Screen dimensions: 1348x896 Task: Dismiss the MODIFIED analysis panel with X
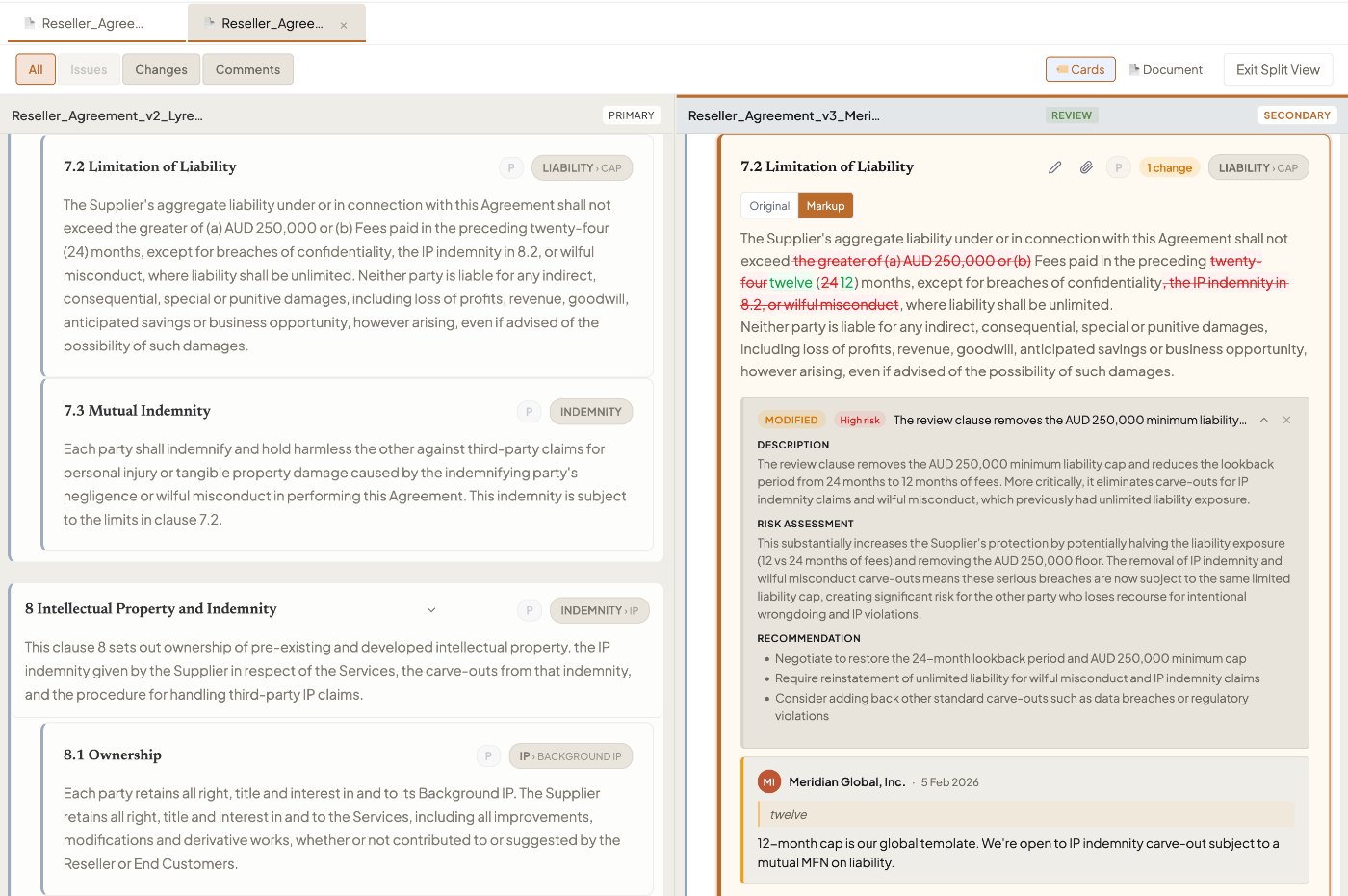click(x=1286, y=421)
